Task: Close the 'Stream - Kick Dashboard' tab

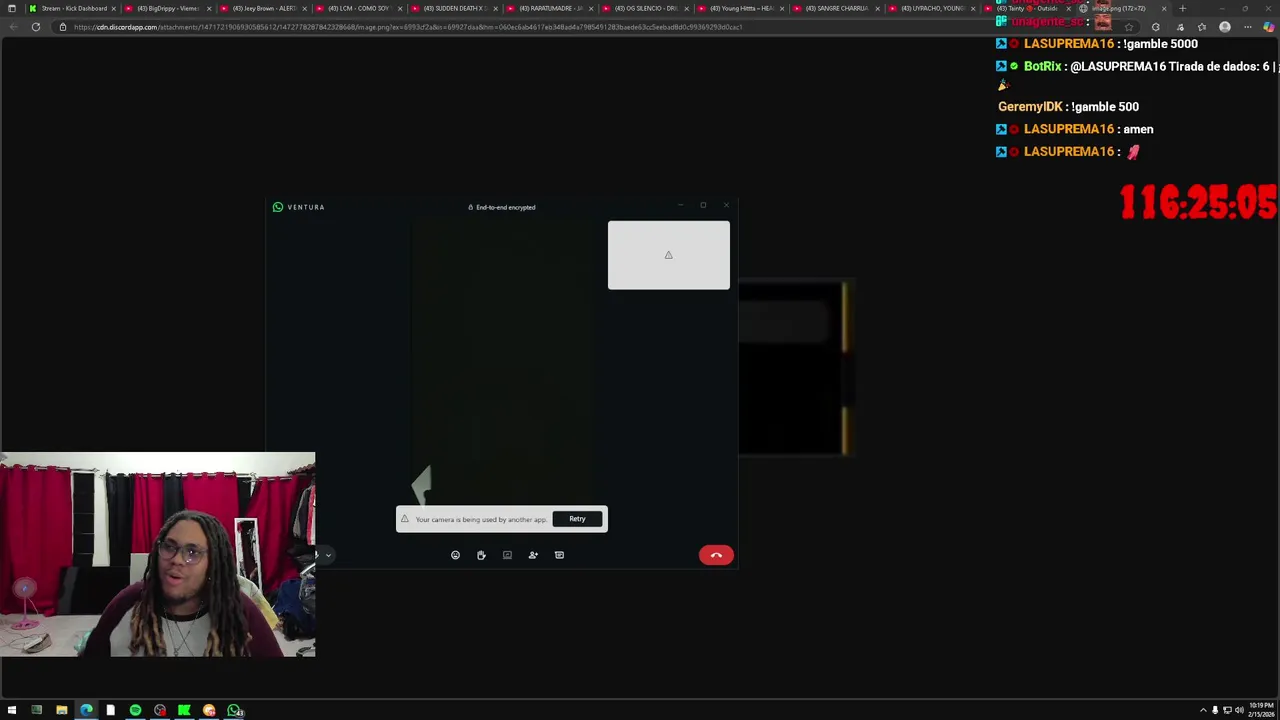Action: (x=113, y=8)
